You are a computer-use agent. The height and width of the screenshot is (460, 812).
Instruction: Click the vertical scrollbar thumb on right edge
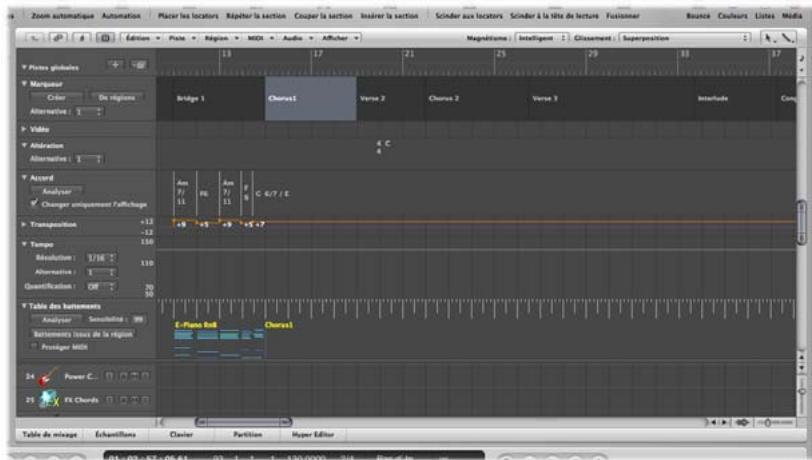tap(802, 222)
